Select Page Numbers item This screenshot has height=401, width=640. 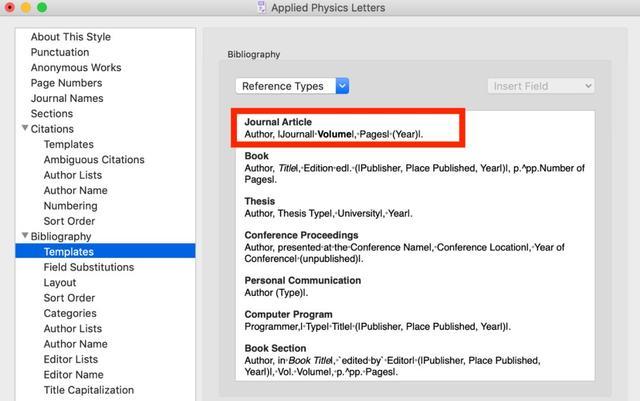click(x=67, y=83)
